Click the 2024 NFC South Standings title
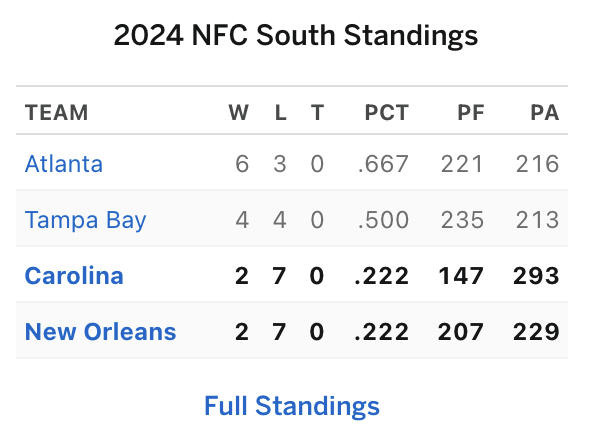 coord(296,35)
